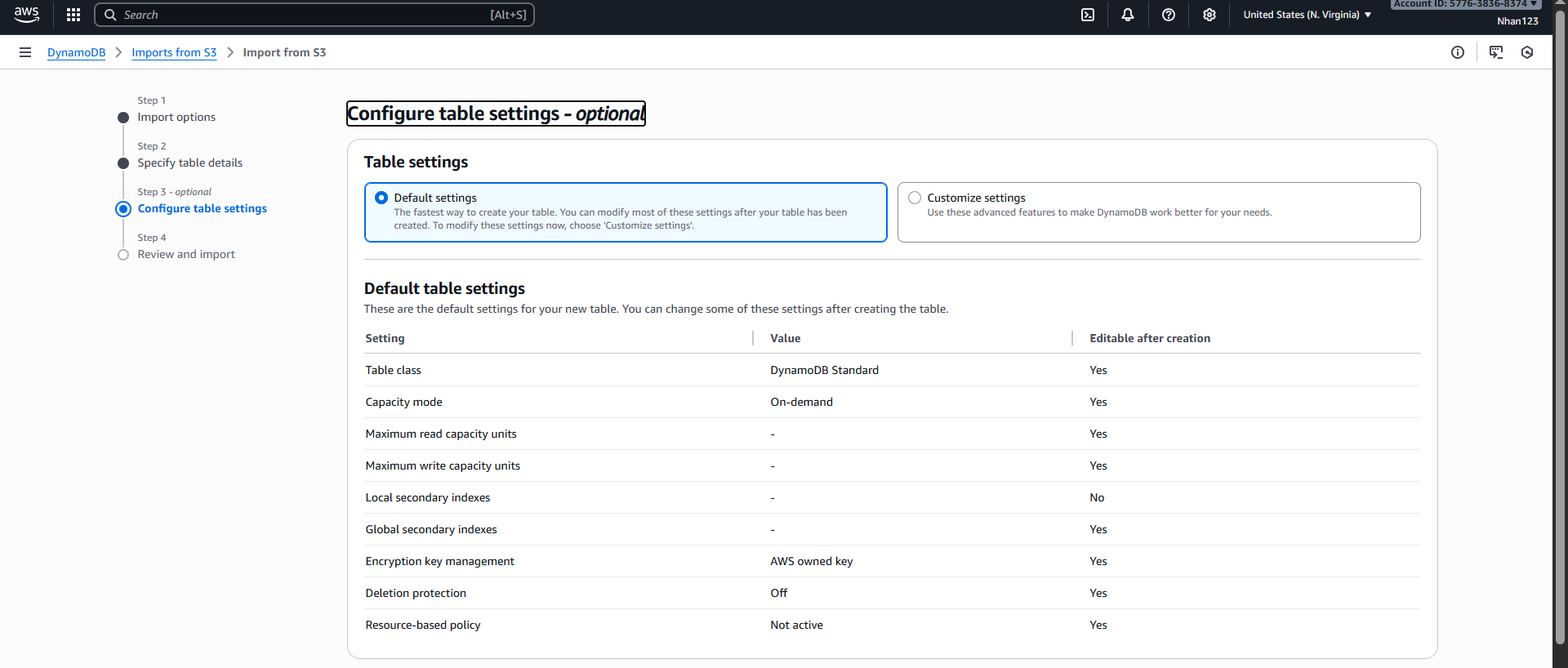Open the DynamoDB breadcrumb link
The width and height of the screenshot is (1568, 668).
tap(76, 52)
